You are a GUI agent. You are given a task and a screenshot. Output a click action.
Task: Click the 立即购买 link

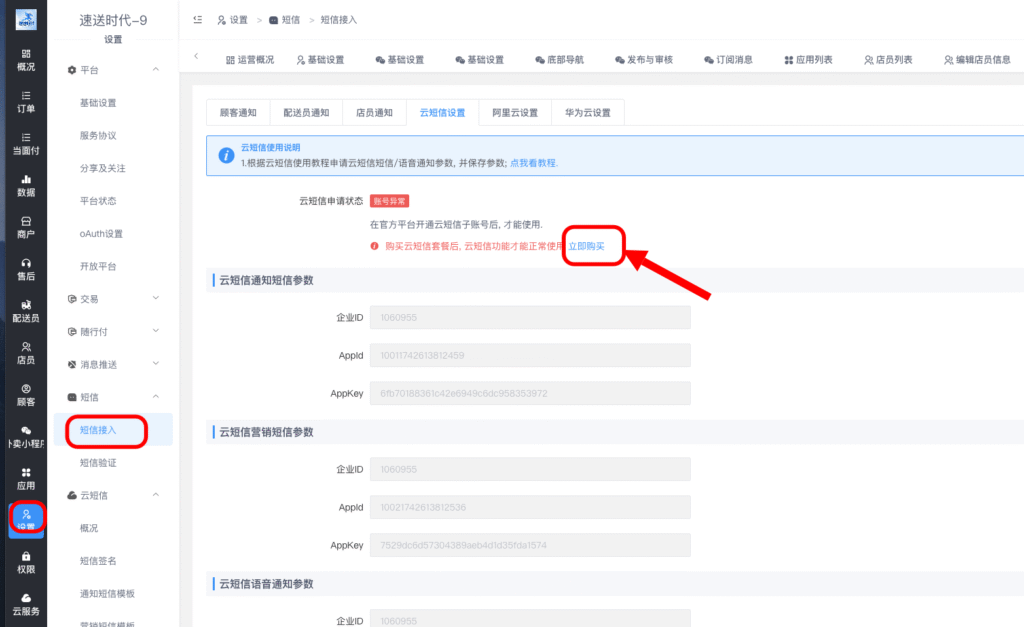click(x=586, y=245)
